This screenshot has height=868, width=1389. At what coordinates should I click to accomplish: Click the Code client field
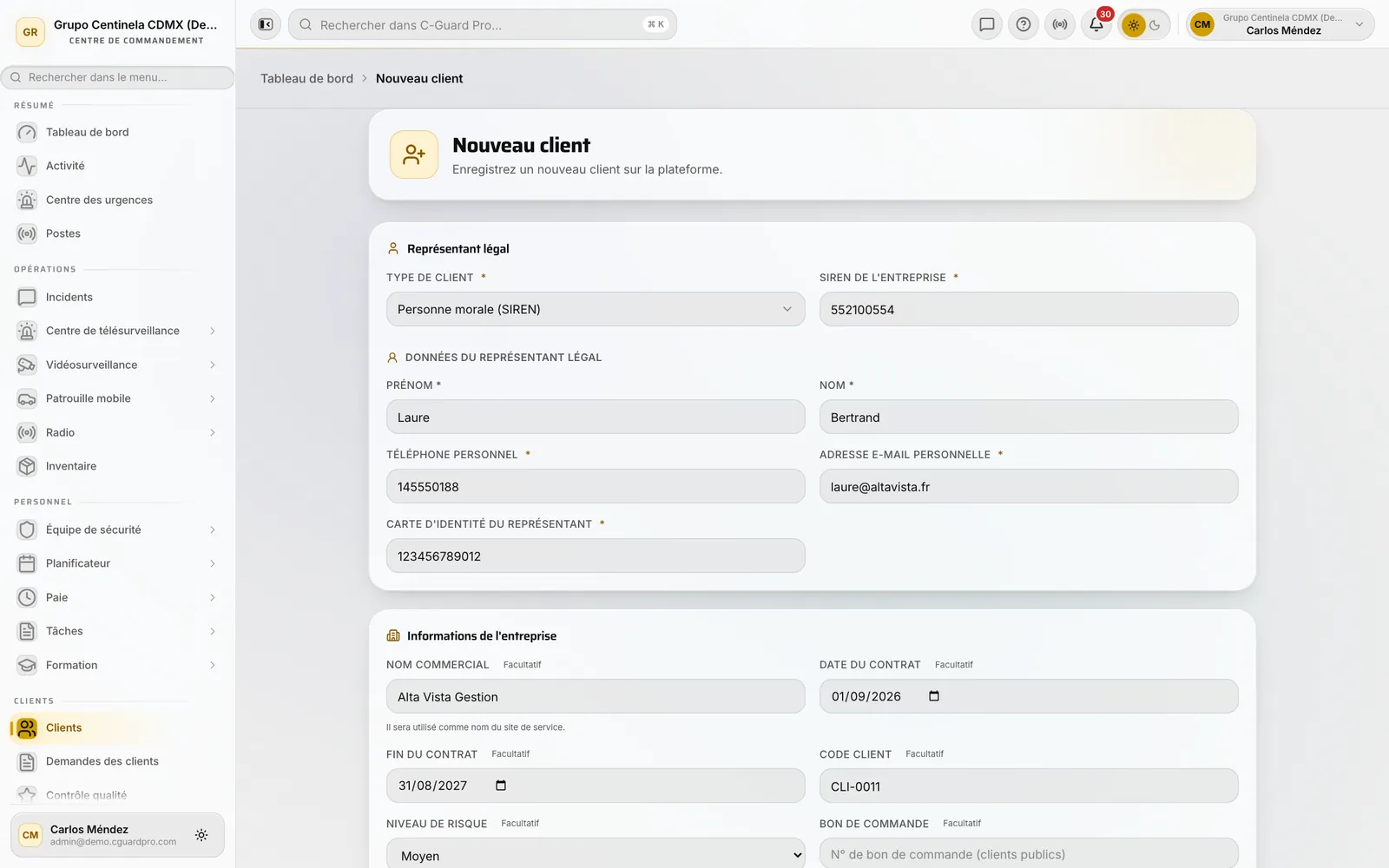[1029, 786]
